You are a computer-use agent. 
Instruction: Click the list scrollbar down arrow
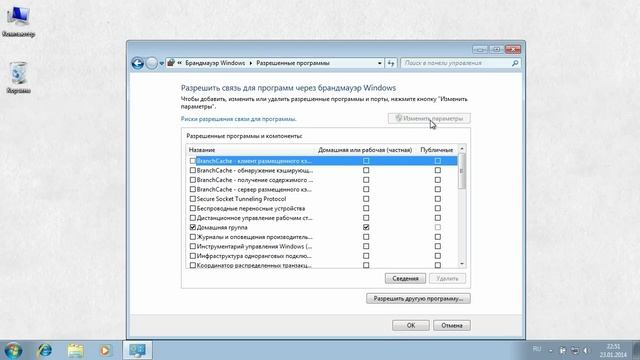(462, 264)
